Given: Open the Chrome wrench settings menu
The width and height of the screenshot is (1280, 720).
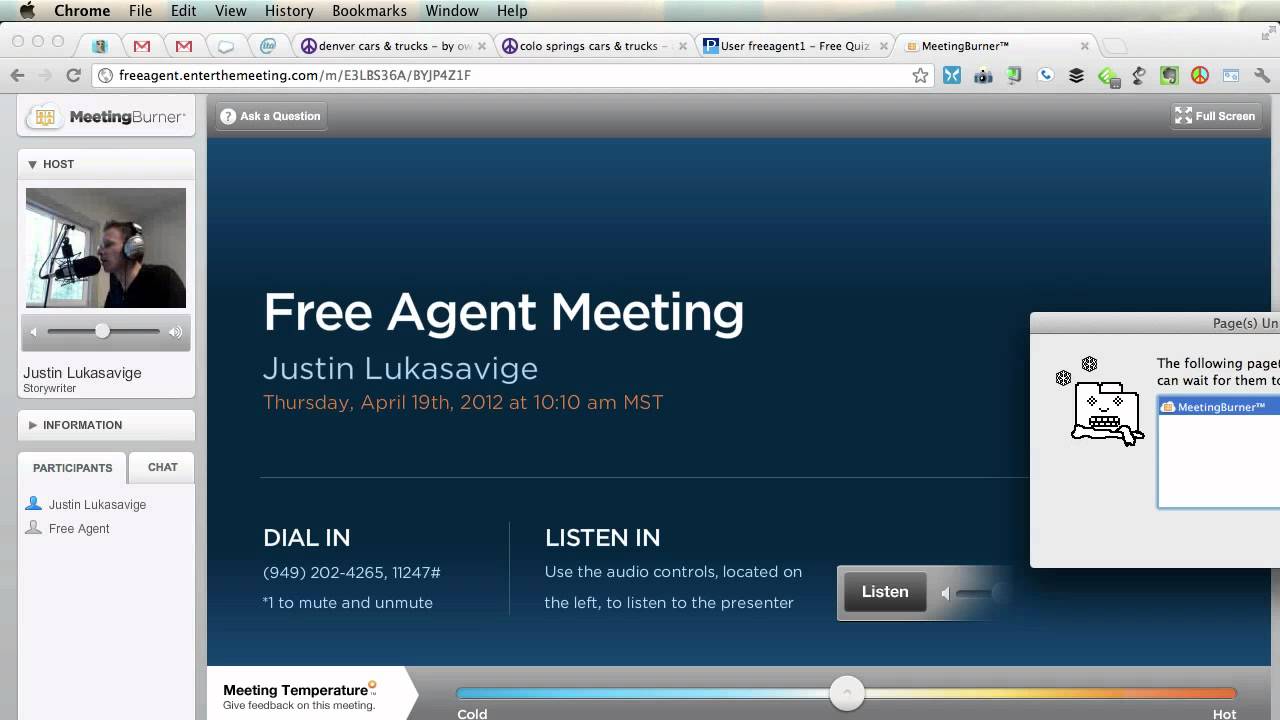Looking at the screenshot, I should pos(1261,75).
